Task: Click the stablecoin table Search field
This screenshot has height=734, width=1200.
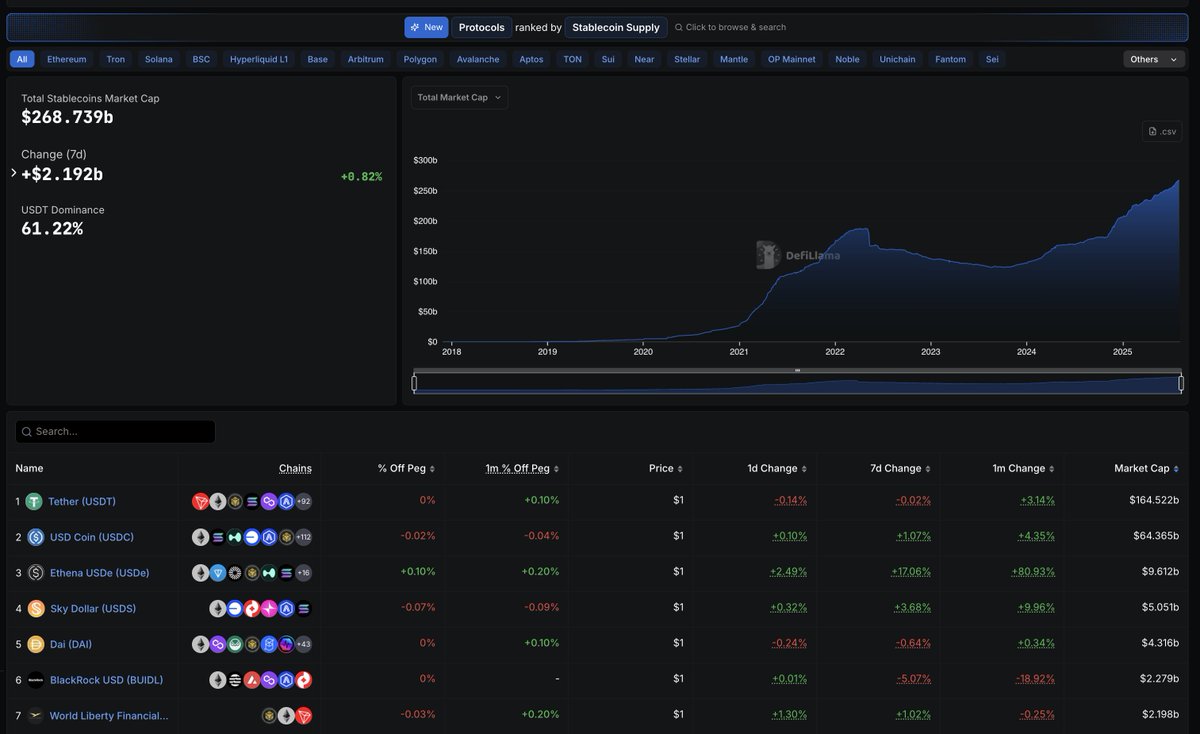Action: click(115, 431)
